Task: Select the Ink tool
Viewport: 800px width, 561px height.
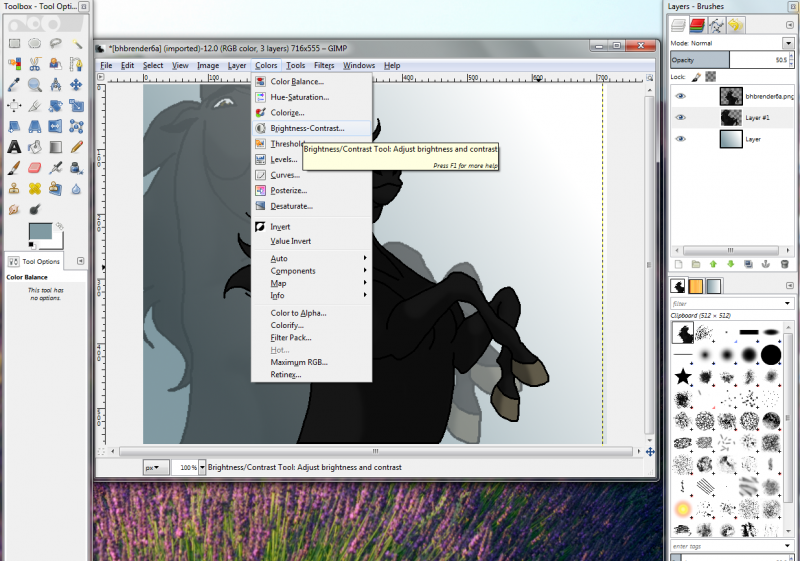Action: pyautogui.click(x=77, y=168)
